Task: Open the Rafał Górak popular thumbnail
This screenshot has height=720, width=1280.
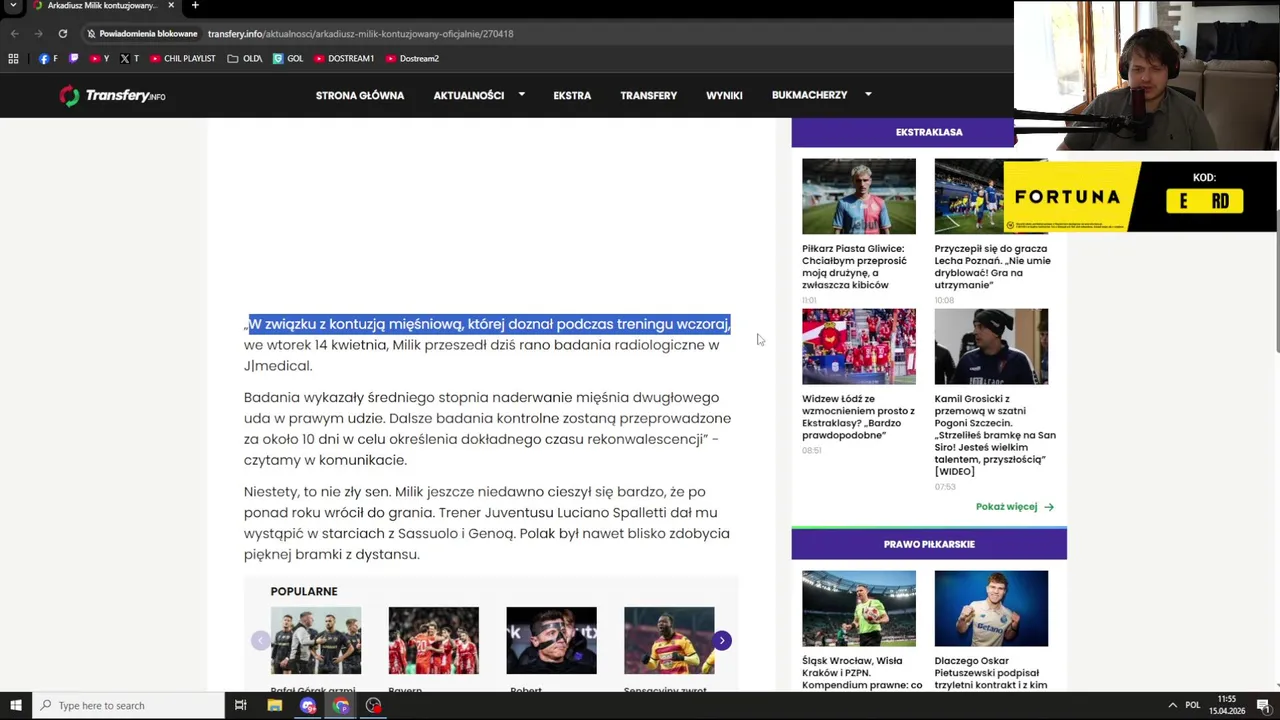Action: click(316, 640)
